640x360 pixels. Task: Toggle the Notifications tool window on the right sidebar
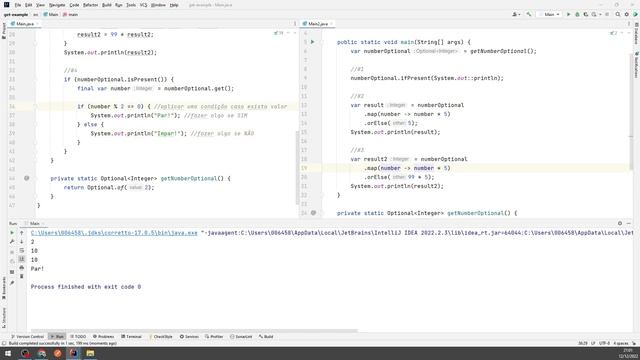636,65
